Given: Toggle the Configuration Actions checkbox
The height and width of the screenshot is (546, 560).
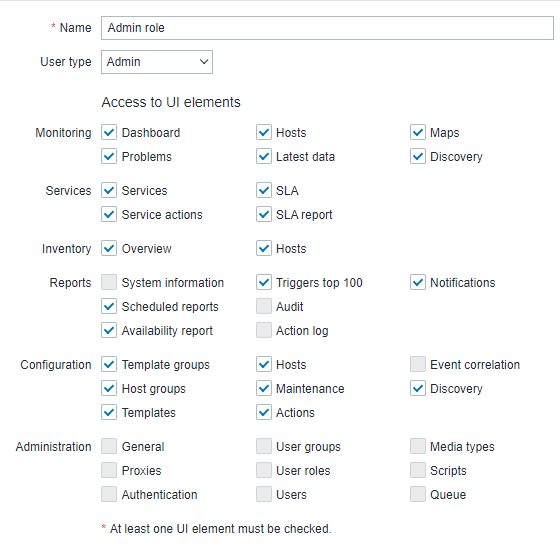Looking at the screenshot, I should point(264,412).
